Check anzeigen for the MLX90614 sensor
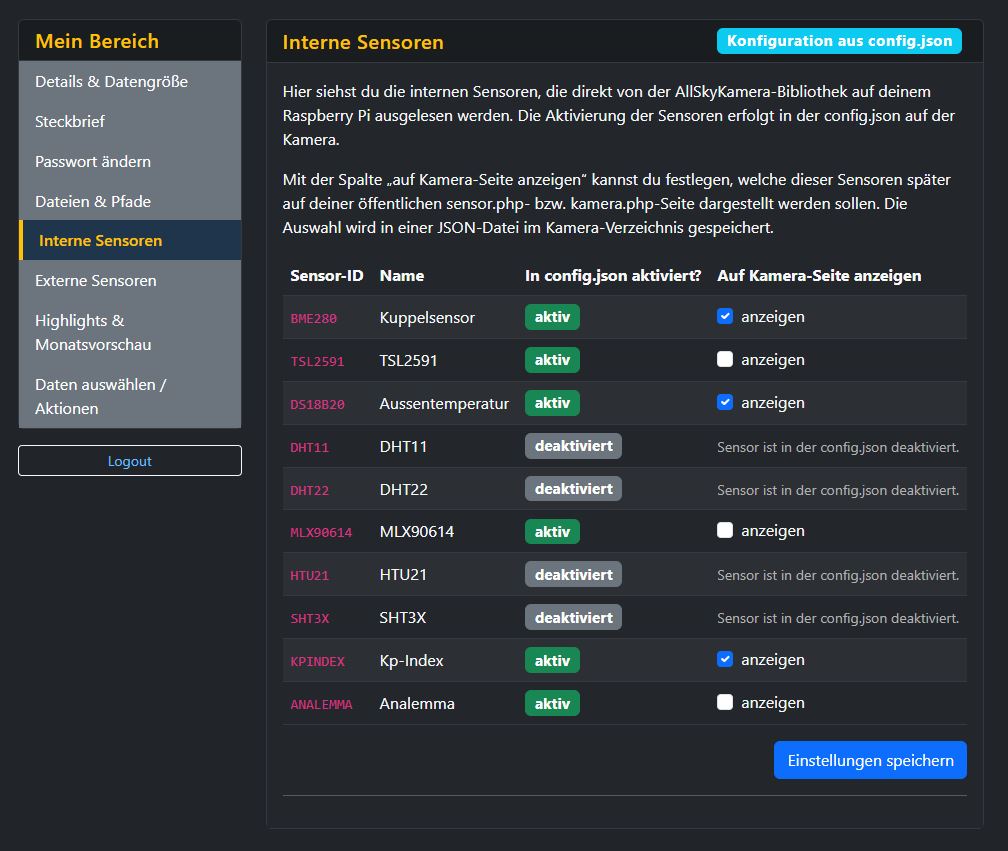This screenshot has height=851, width=1008. tap(725, 531)
